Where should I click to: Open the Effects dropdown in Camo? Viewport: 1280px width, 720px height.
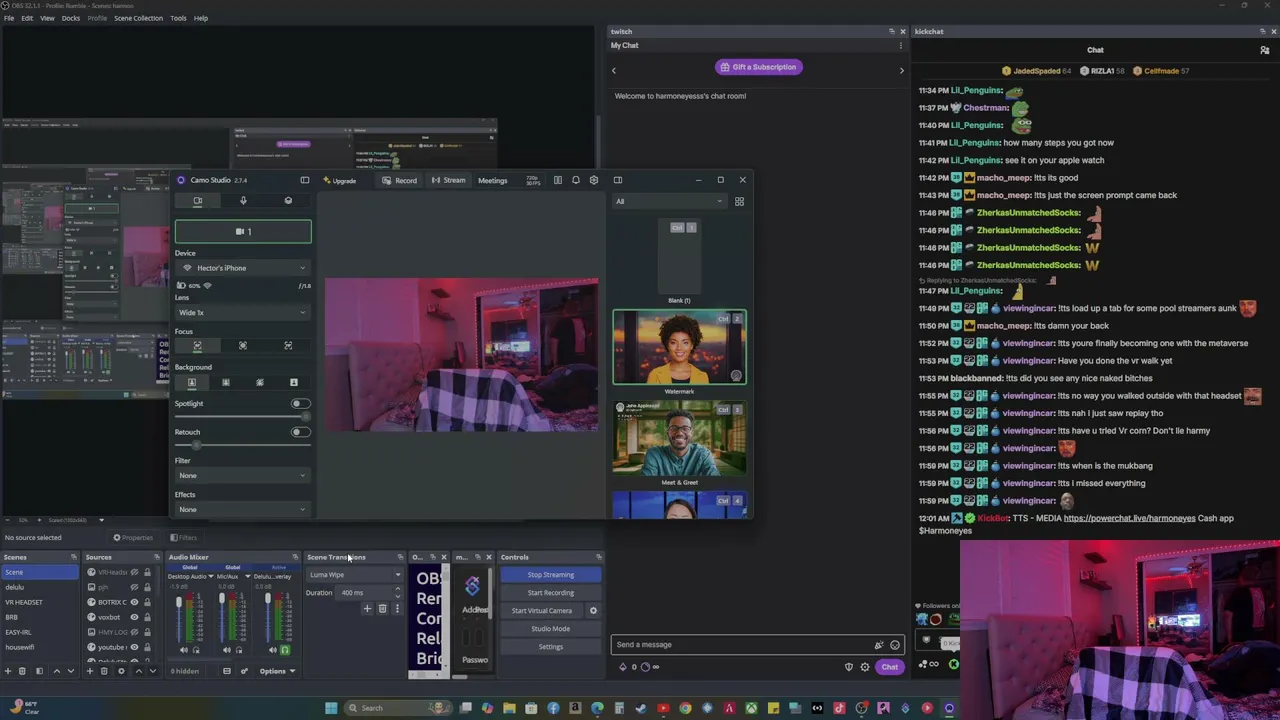click(x=243, y=510)
